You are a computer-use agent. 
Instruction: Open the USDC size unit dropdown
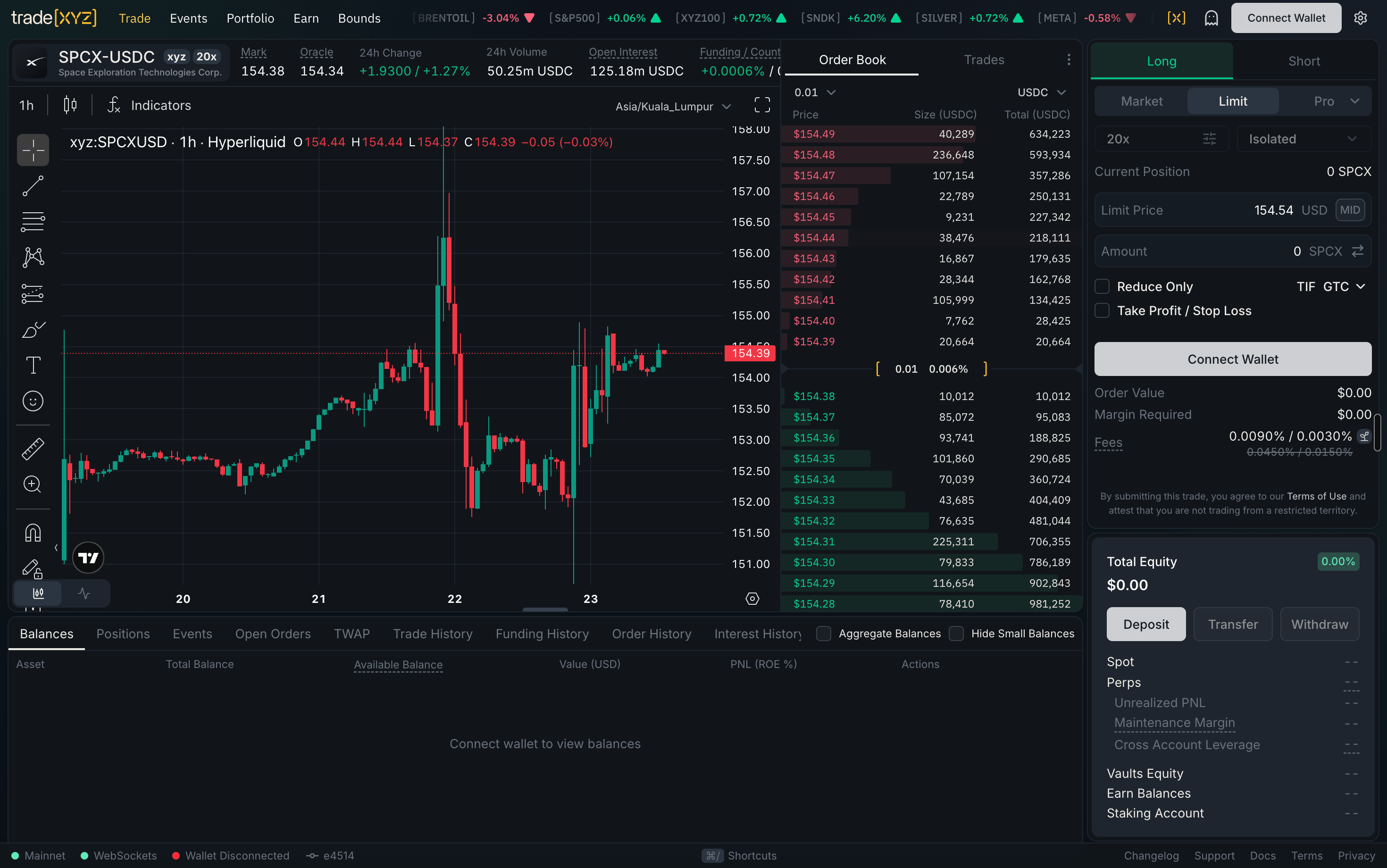[1041, 92]
